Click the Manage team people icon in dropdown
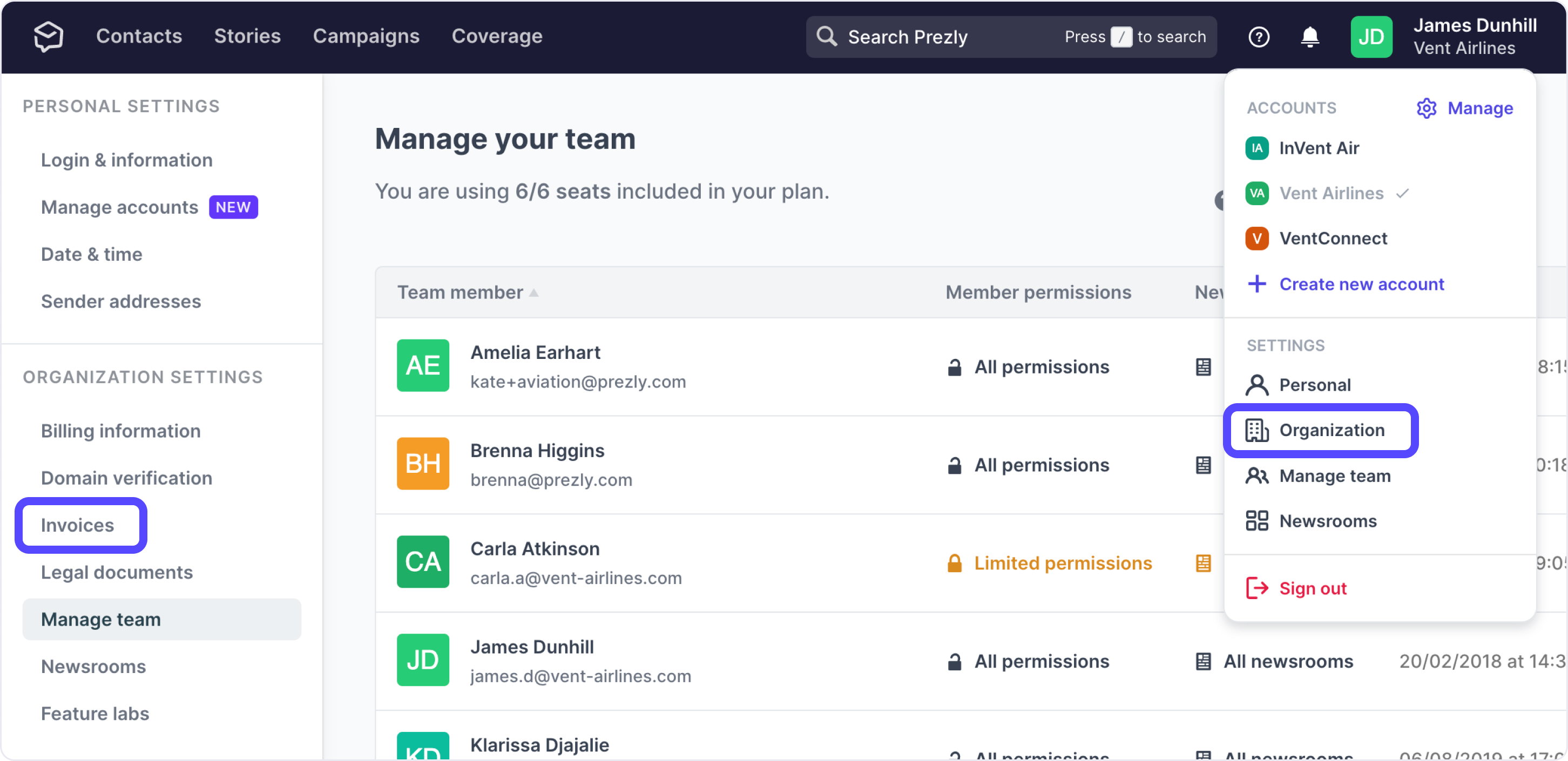This screenshot has width=1568, height=761. [x=1256, y=475]
